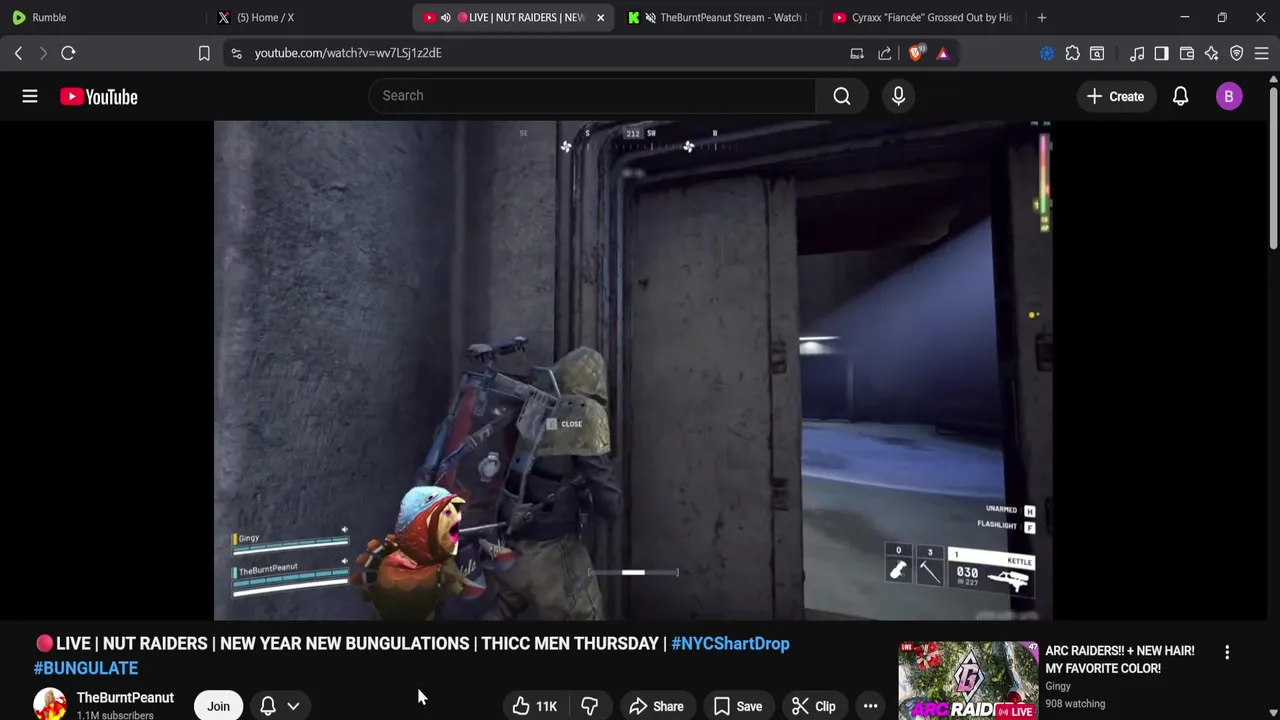
Task: Expand subscription notification dropdown arrow
Action: pos(293,706)
